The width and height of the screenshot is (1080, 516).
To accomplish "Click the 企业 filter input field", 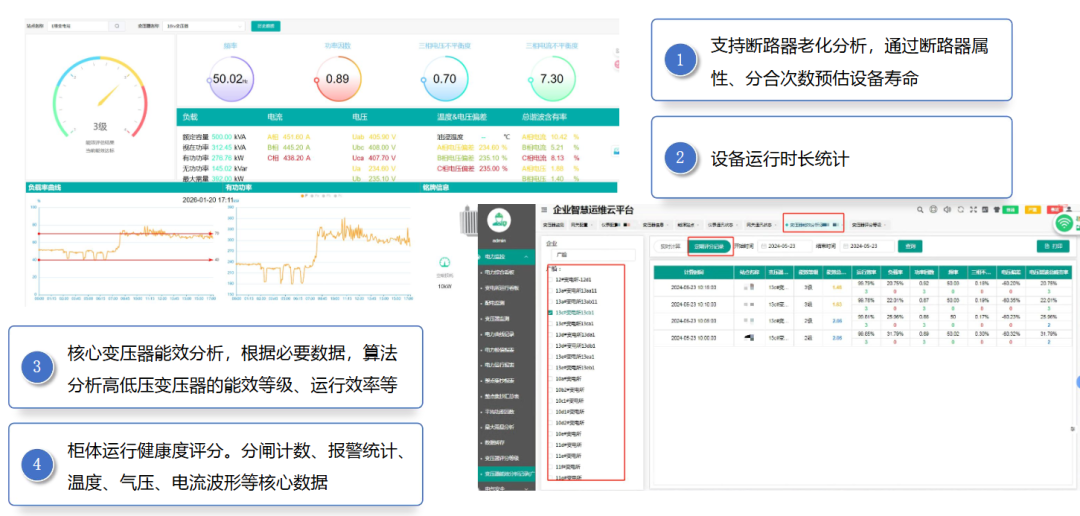I will tap(593, 255).
